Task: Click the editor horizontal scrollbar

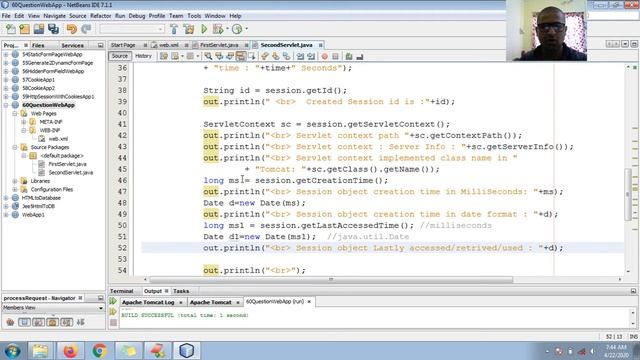Action: coord(331,280)
